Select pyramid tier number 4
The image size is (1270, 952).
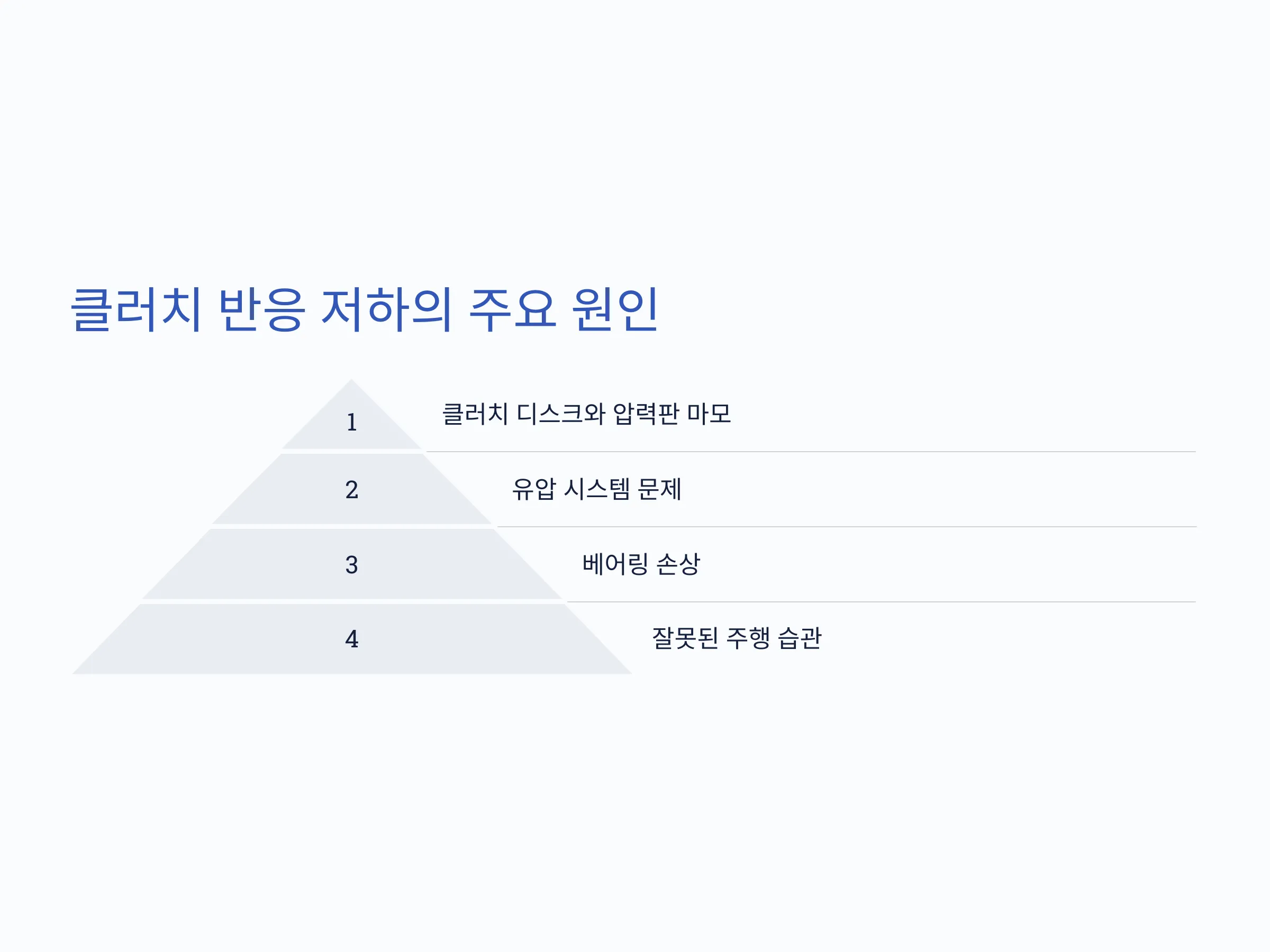352,639
